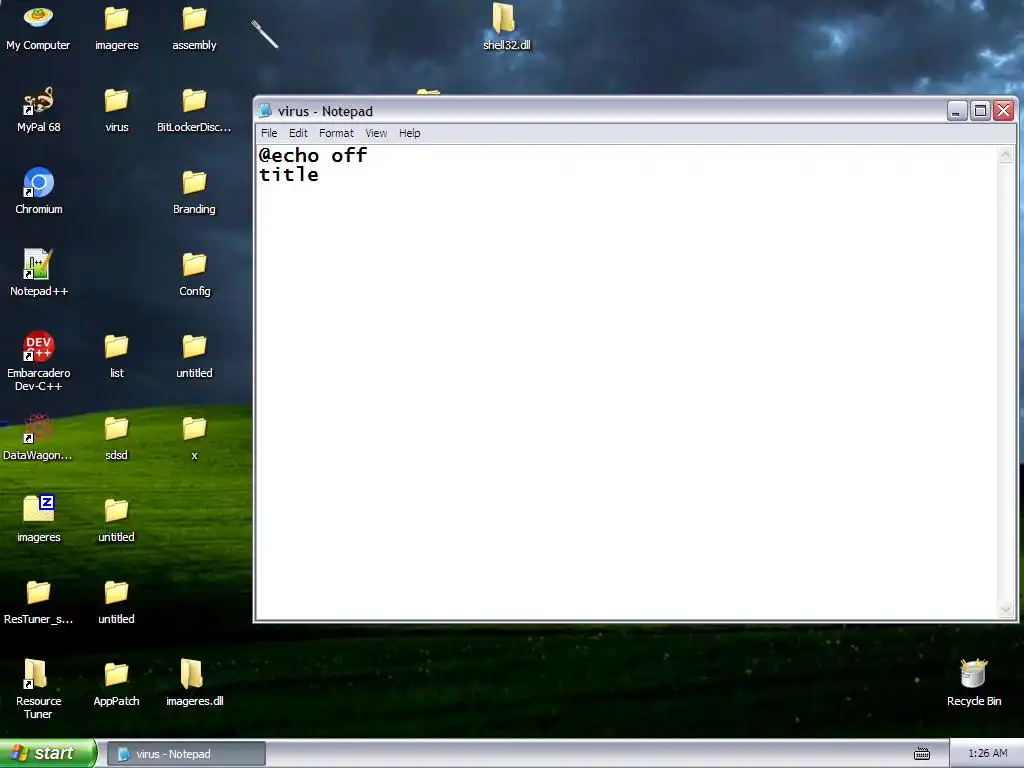Open the Help menu in Notepad
Image resolution: width=1024 pixels, height=768 pixels.
tap(409, 133)
